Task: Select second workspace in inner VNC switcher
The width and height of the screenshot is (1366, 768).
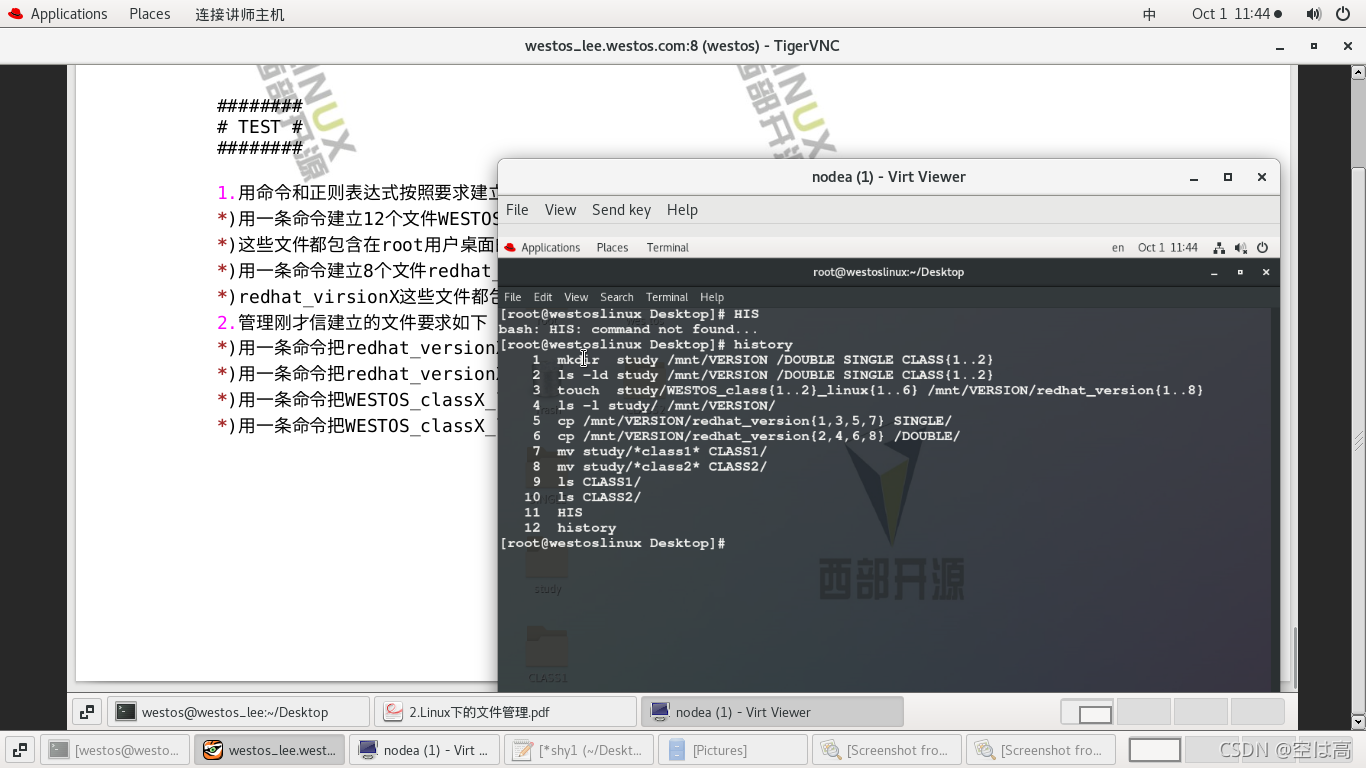Action: pyautogui.click(x=1143, y=712)
